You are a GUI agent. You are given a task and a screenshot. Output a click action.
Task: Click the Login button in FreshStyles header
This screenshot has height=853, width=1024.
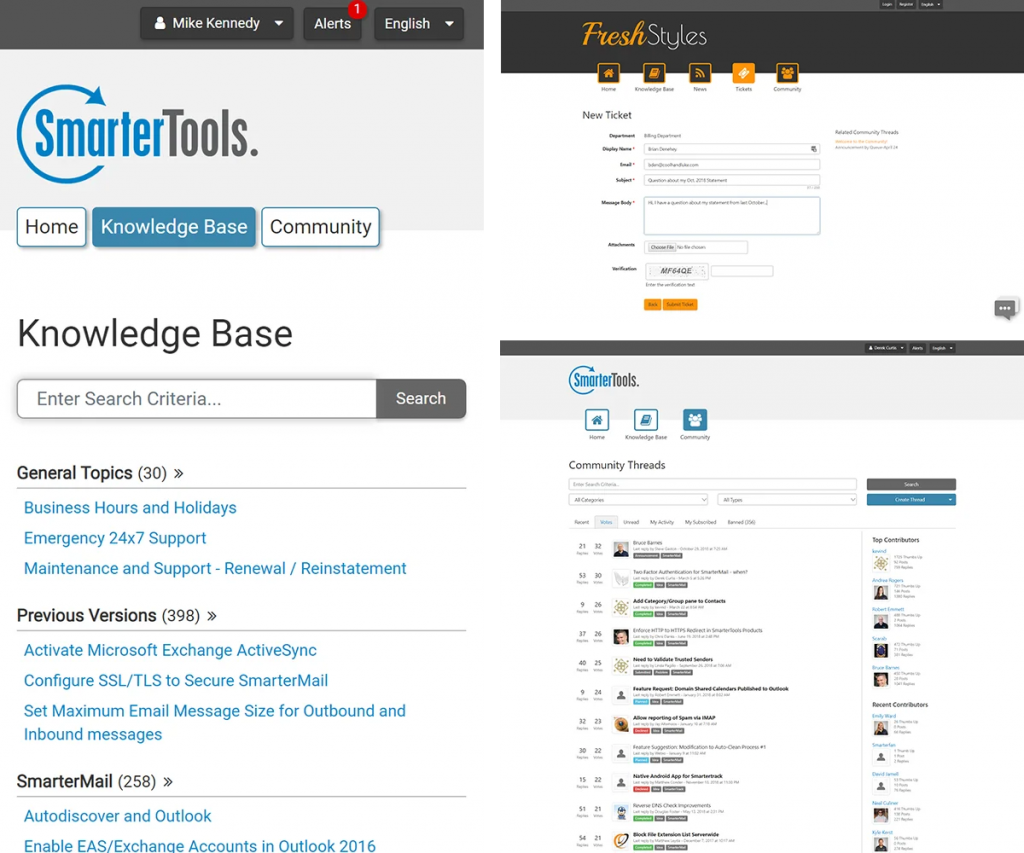click(887, 4)
